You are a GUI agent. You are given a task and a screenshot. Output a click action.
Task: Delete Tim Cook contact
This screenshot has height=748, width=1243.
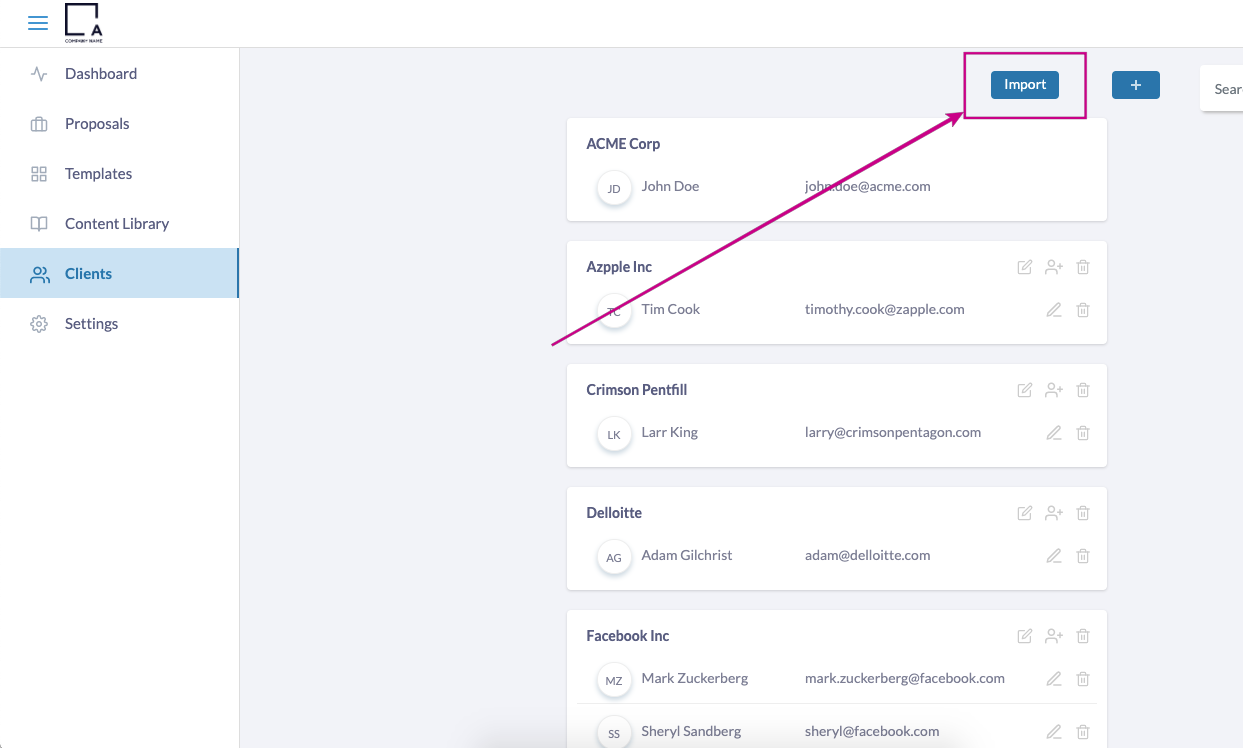pyautogui.click(x=1083, y=310)
